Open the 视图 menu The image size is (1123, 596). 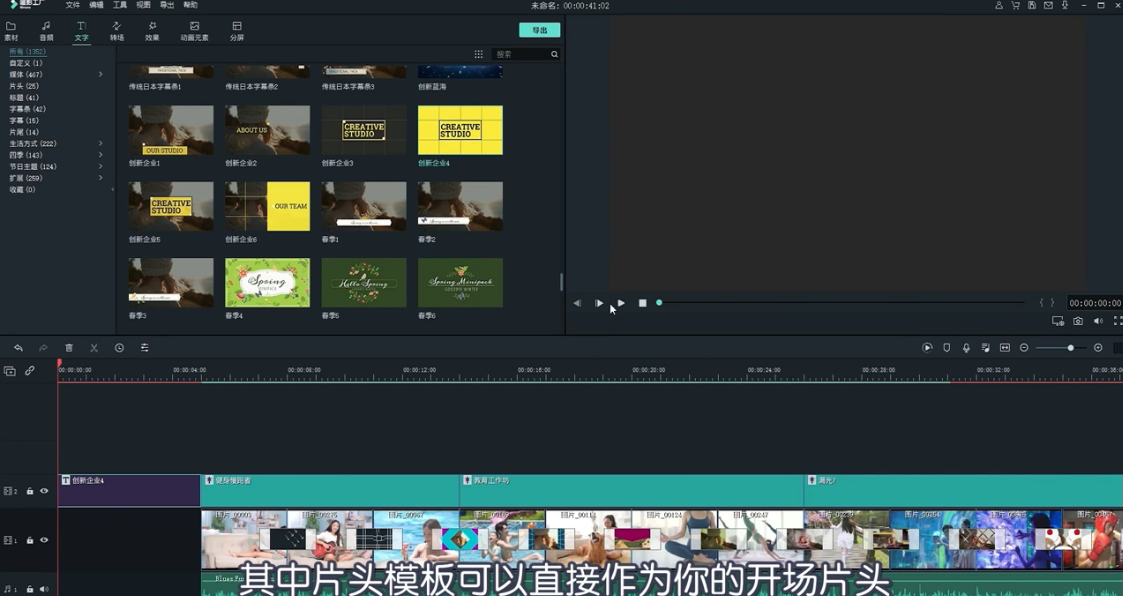tap(143, 5)
